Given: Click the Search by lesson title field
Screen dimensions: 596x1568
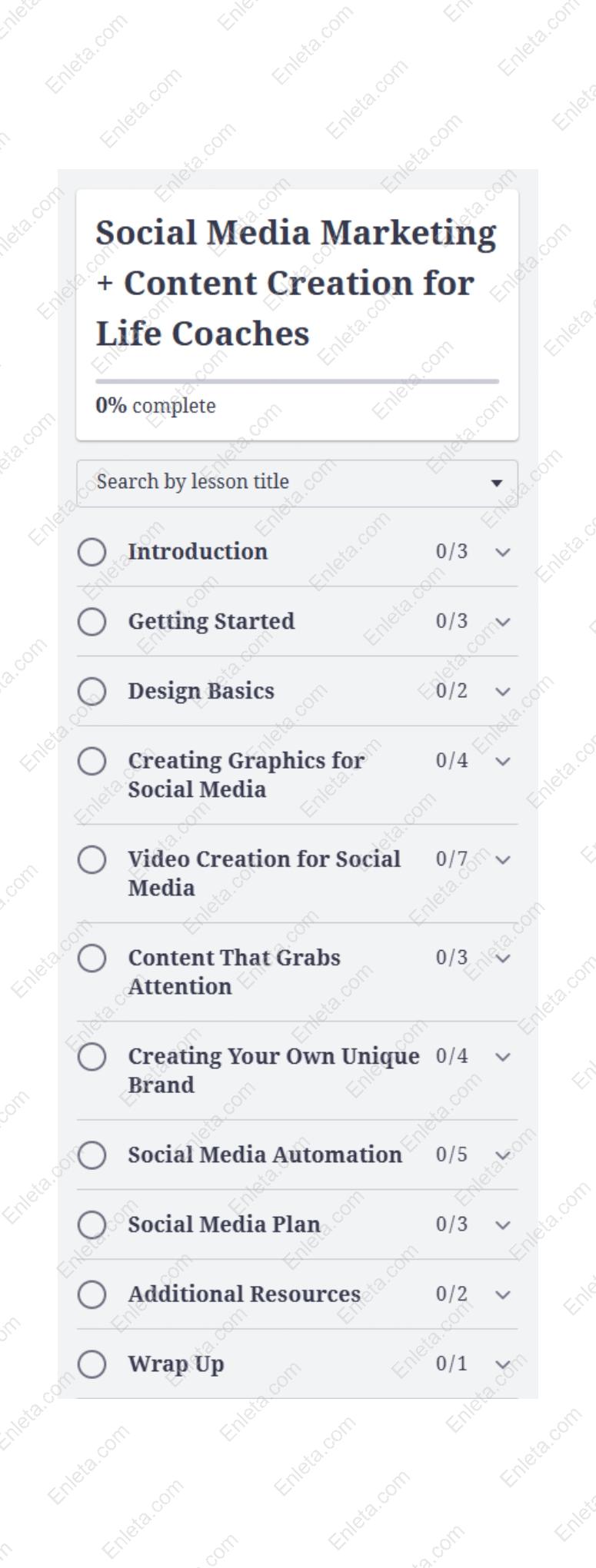Looking at the screenshot, I should [x=277, y=483].
